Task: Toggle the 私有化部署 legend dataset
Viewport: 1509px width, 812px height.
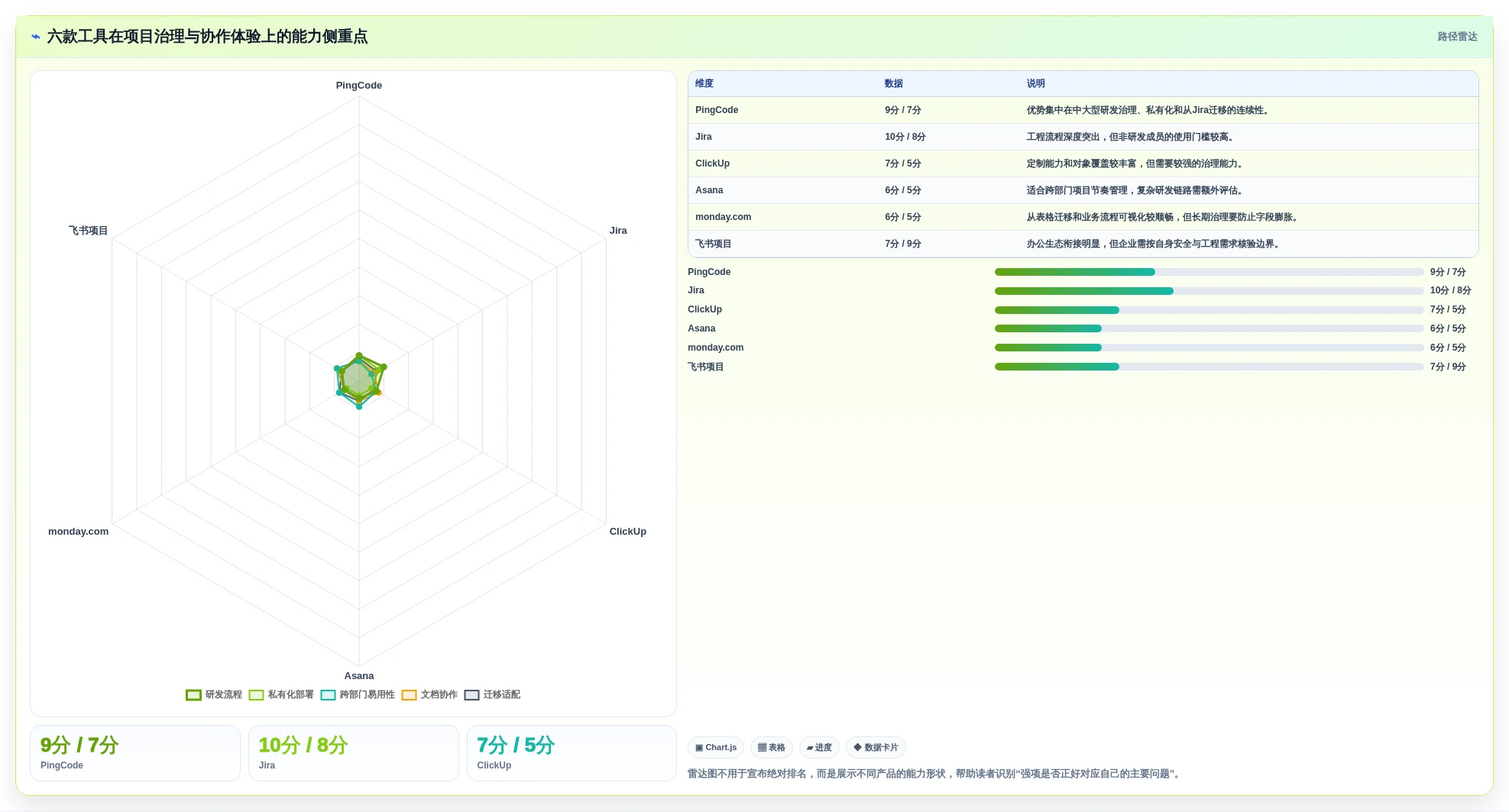Action: (281, 695)
